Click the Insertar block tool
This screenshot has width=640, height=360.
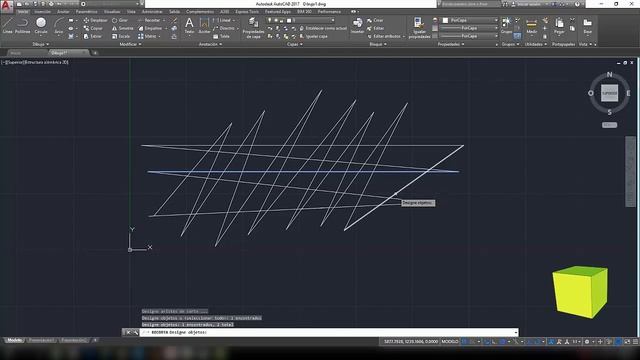(357, 25)
